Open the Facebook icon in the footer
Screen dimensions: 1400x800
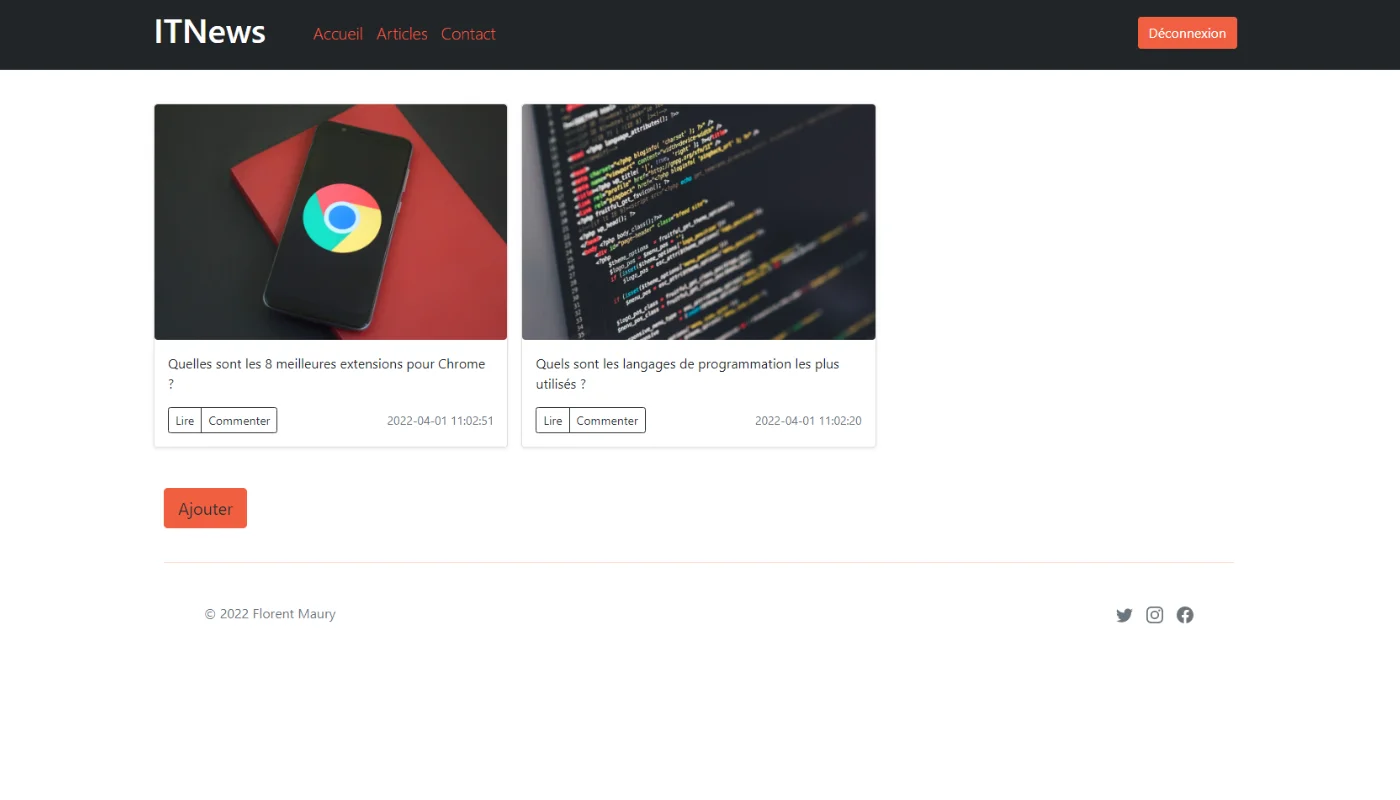click(x=1185, y=615)
